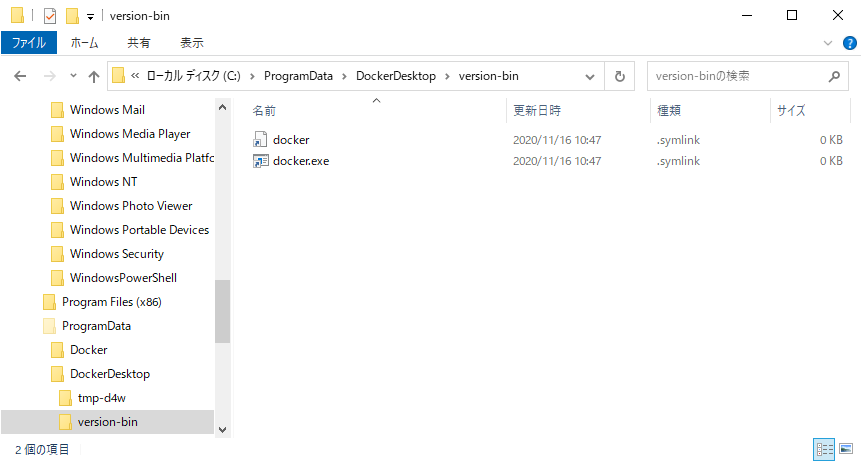Click the docker.exe file icon
862x462 pixels.
pyautogui.click(x=261, y=161)
